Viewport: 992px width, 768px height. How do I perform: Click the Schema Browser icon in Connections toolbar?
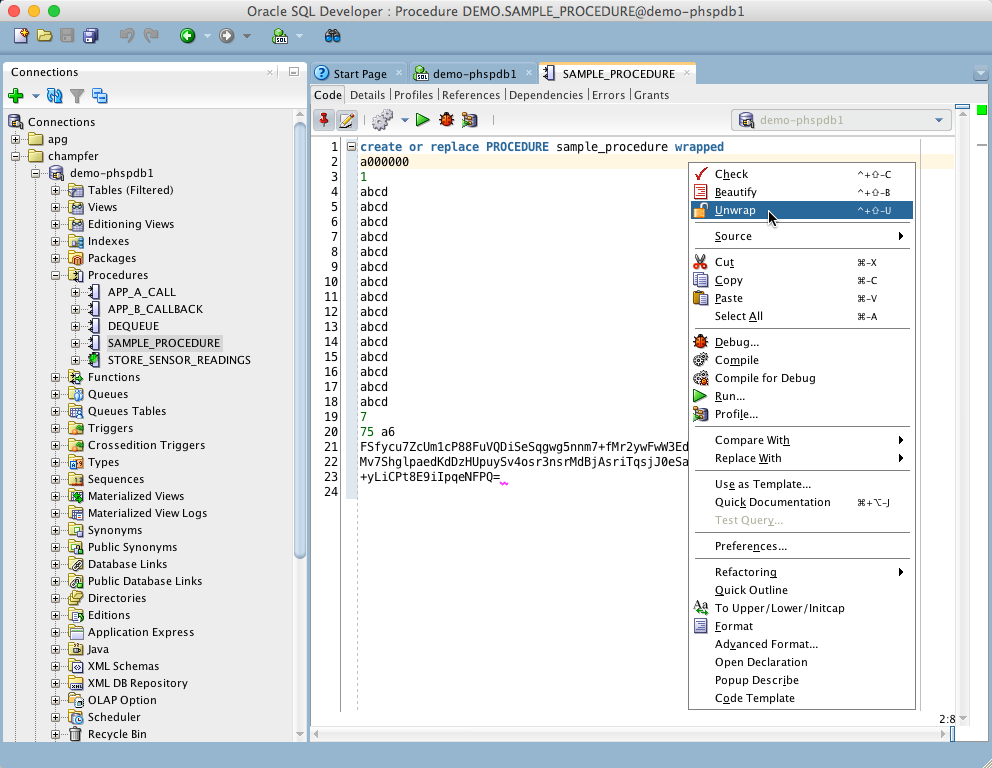(x=99, y=96)
